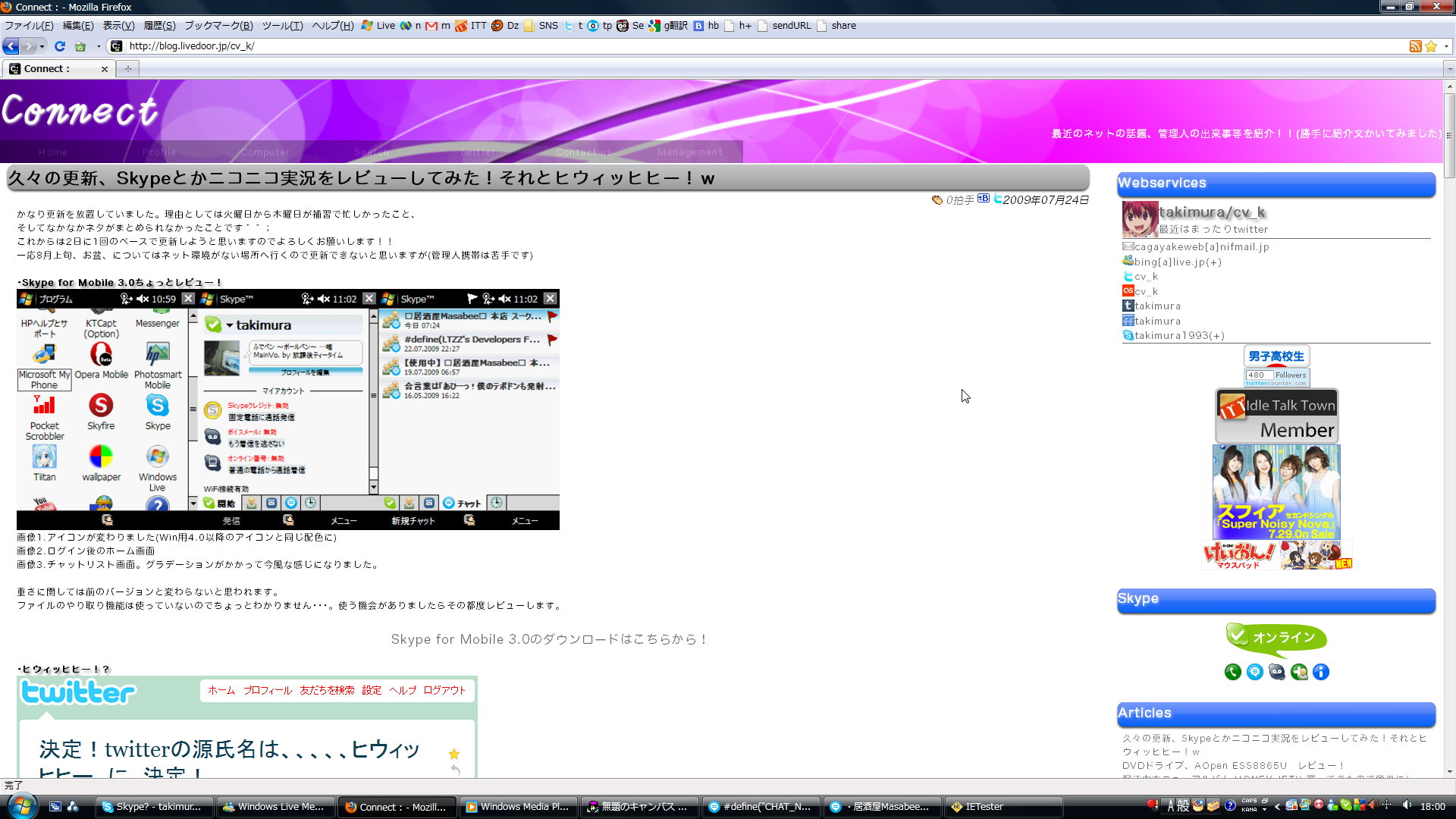The image size is (1456, 819).
Task: Click the blue Skype info icon
Action: pos(1321,672)
